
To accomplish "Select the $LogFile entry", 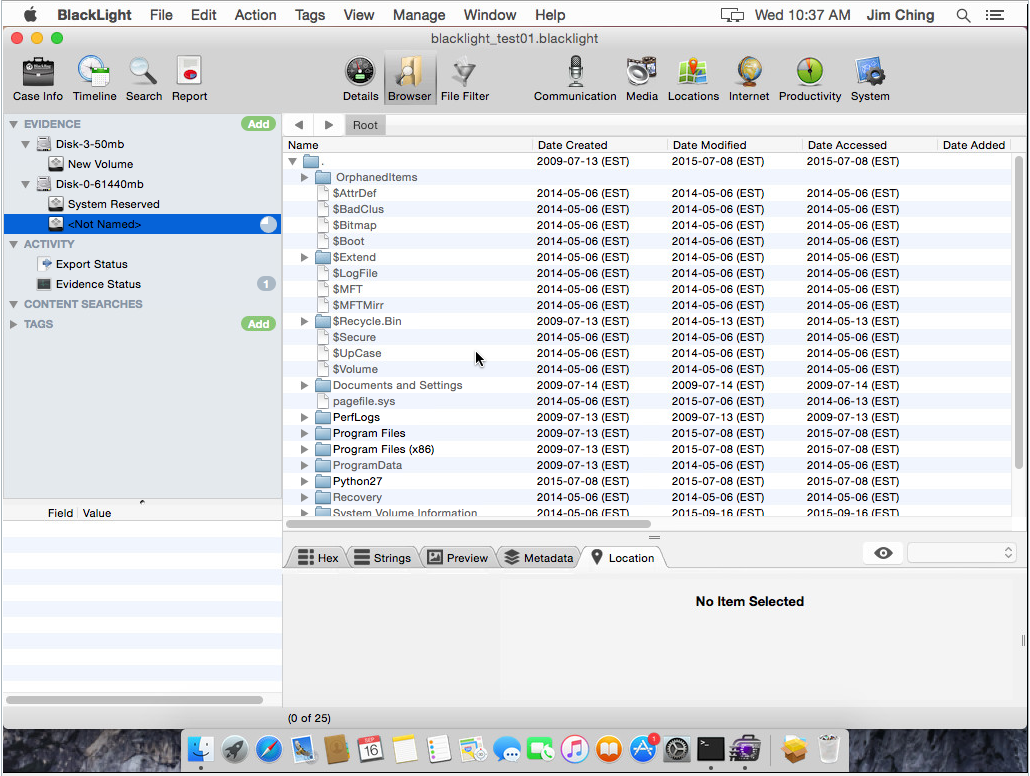I will (647, 273).
